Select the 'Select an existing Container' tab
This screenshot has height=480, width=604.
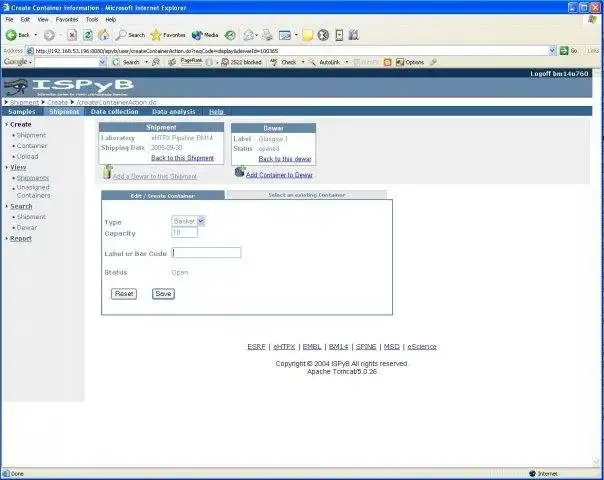pyautogui.click(x=307, y=195)
